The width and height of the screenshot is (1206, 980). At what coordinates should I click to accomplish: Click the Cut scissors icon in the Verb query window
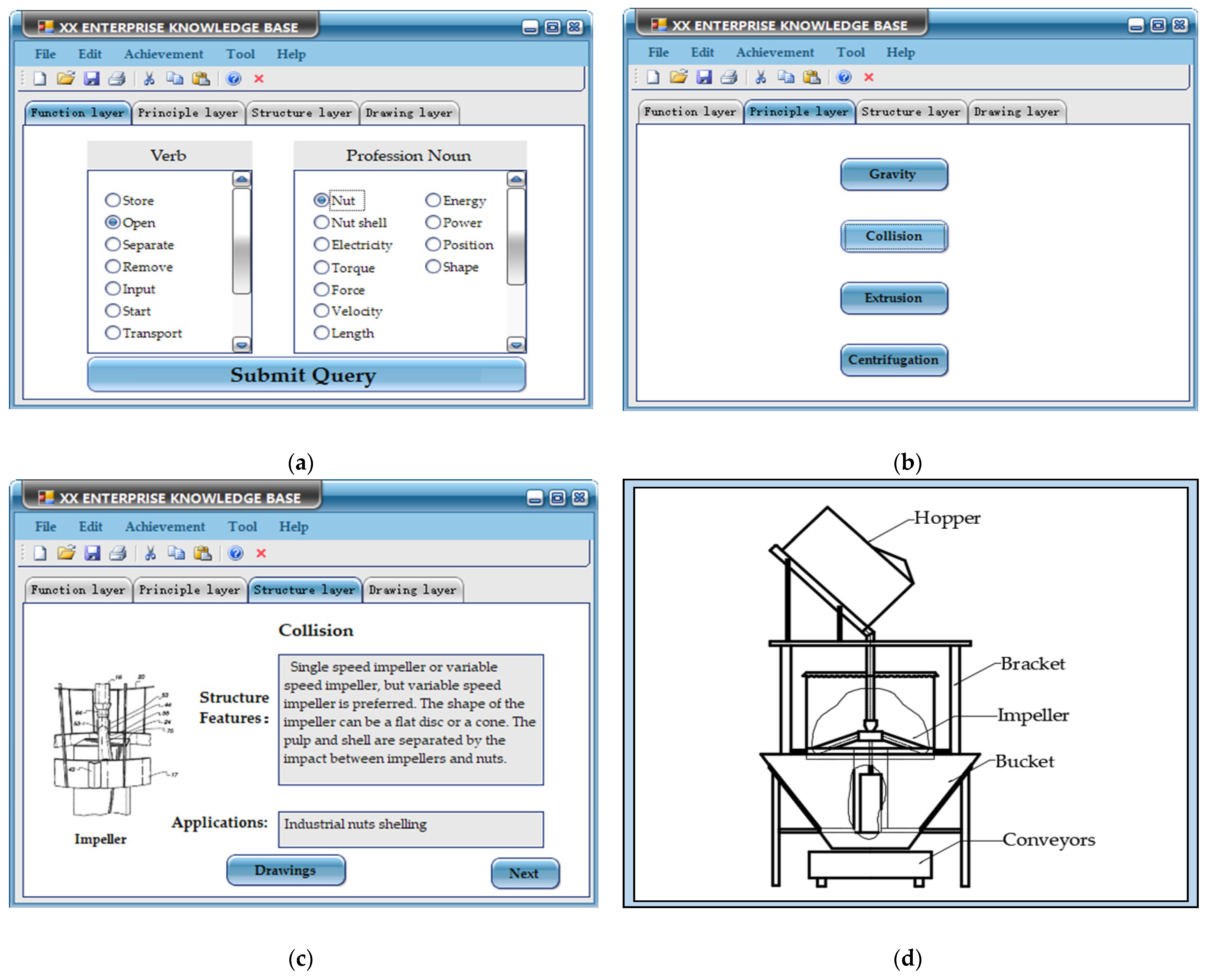(x=149, y=79)
